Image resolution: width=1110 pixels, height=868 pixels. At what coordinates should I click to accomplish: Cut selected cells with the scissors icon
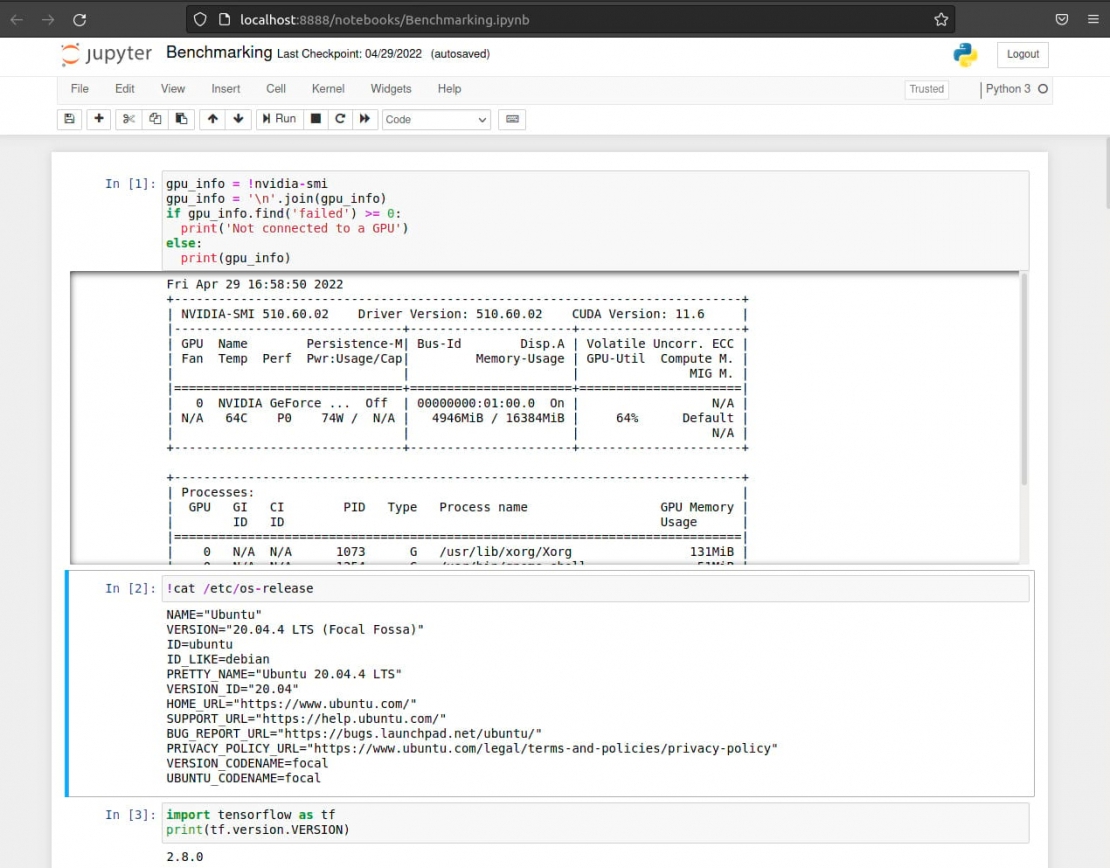129,119
